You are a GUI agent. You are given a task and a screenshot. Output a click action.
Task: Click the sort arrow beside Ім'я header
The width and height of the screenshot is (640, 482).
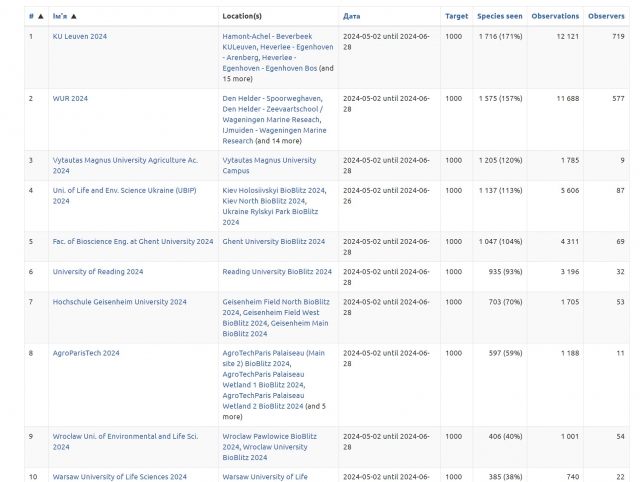[74, 17]
